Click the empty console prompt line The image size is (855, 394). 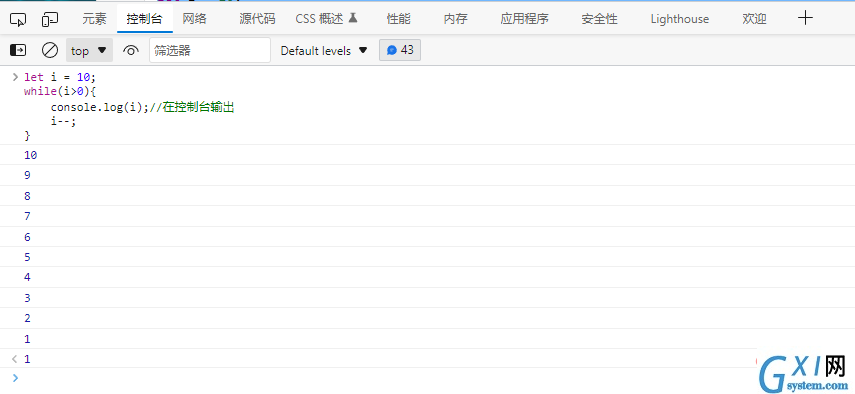(x=428, y=378)
